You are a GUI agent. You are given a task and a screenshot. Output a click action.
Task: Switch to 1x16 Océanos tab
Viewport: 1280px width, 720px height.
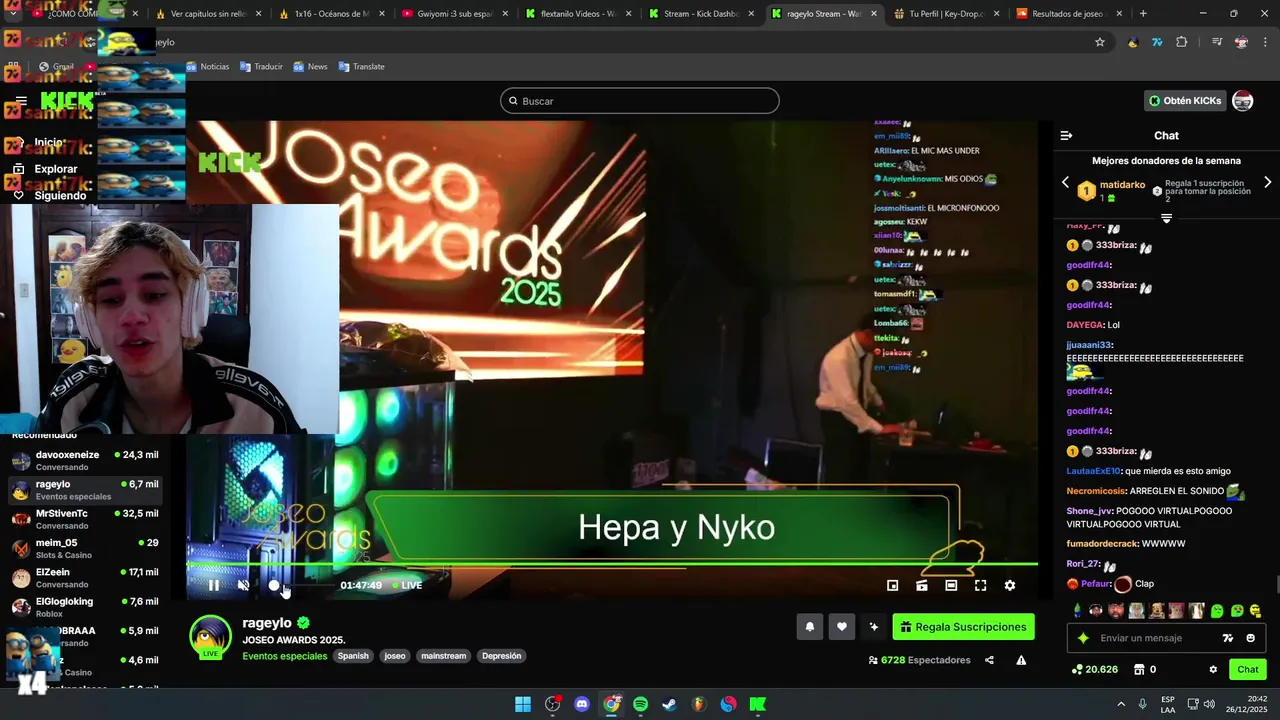[329, 14]
